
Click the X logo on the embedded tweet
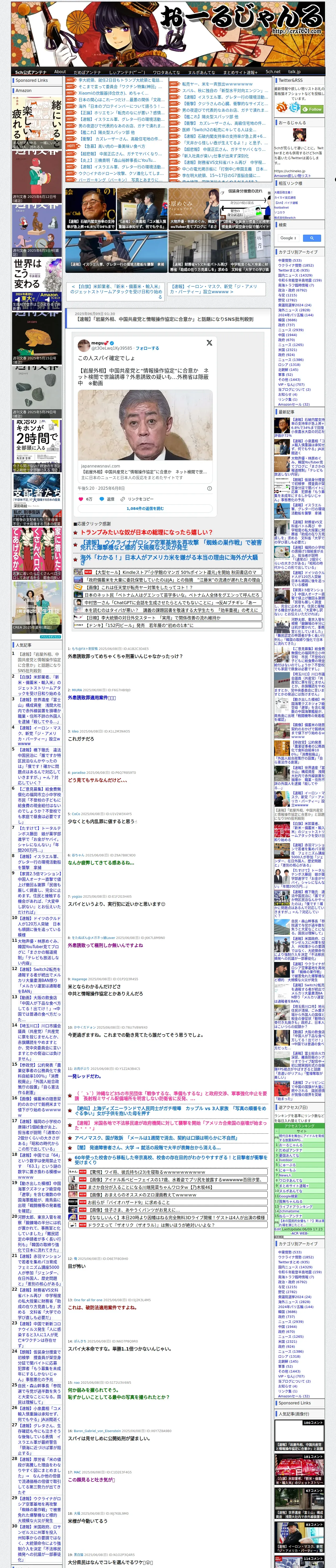point(209,343)
